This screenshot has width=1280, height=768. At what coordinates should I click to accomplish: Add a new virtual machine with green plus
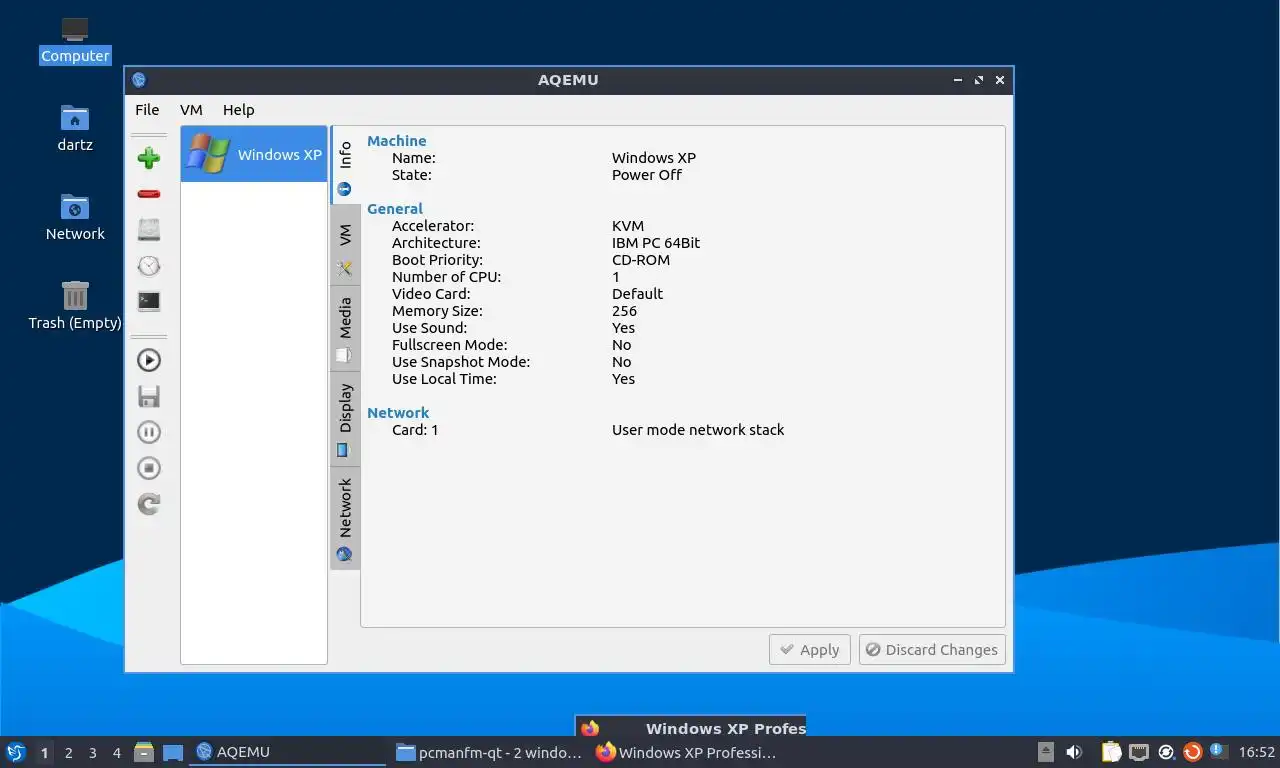coord(149,158)
